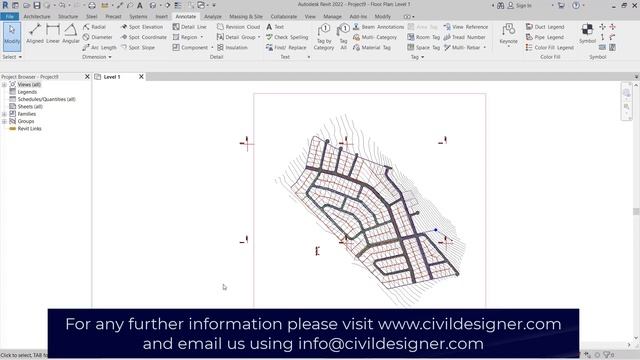
Task: Place a Space Tag
Action: [423, 48]
